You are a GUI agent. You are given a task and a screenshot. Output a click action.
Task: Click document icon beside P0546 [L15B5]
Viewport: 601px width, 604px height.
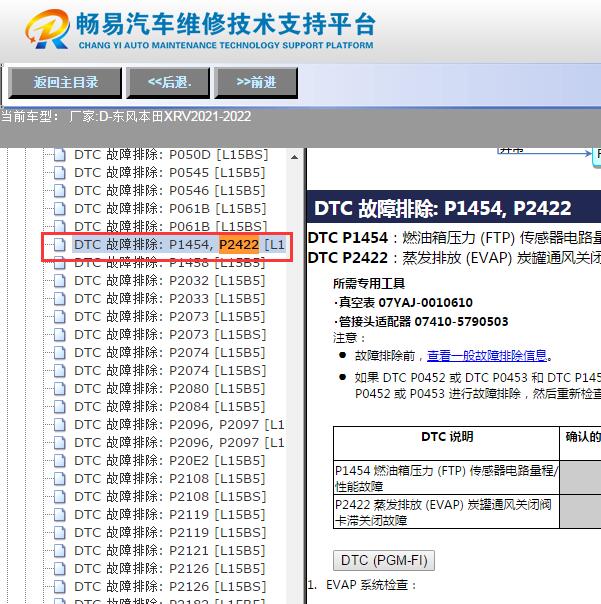point(60,190)
